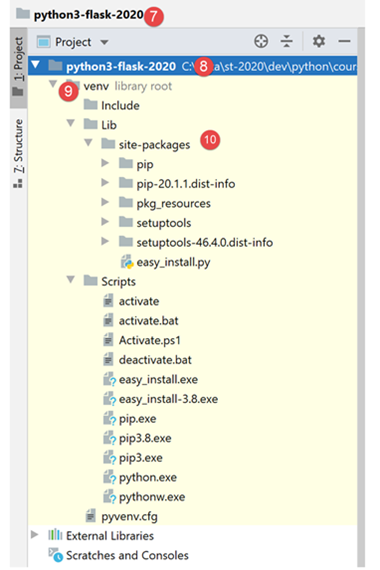The image size is (380, 570).
Task: Click the Collapse All icon
Action: point(287,41)
